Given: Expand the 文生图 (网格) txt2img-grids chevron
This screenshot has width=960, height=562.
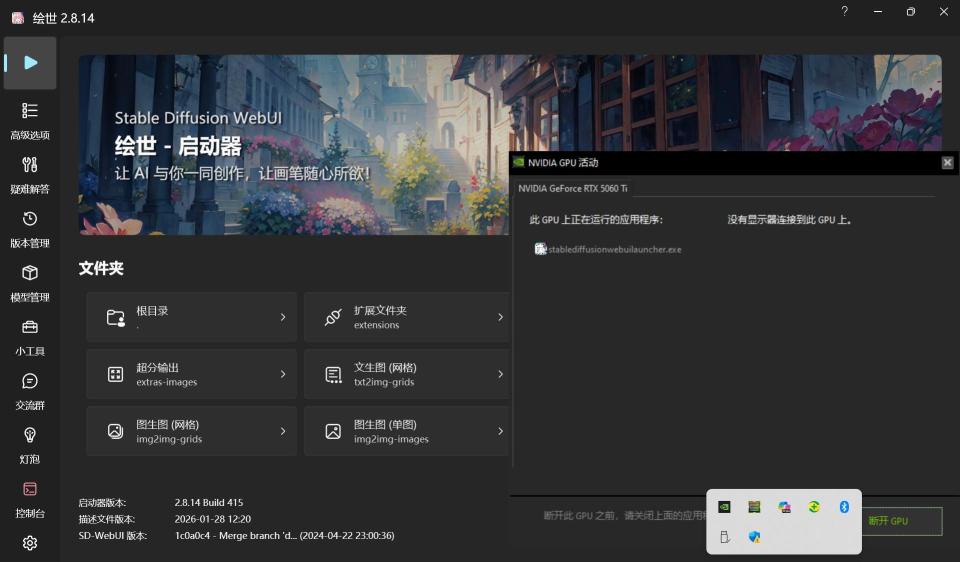Looking at the screenshot, I should 500,374.
